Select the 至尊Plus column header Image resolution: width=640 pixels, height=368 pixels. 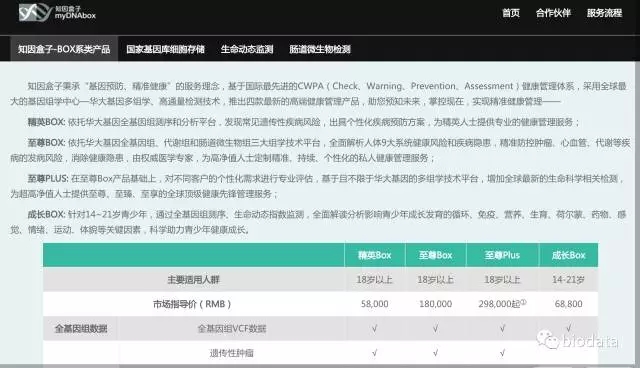[502, 255]
